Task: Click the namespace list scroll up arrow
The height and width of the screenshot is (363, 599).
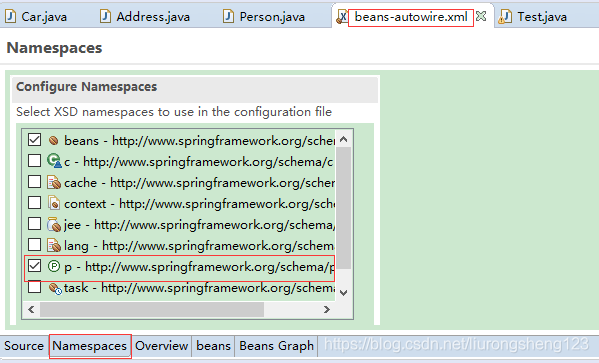Action: [x=343, y=139]
